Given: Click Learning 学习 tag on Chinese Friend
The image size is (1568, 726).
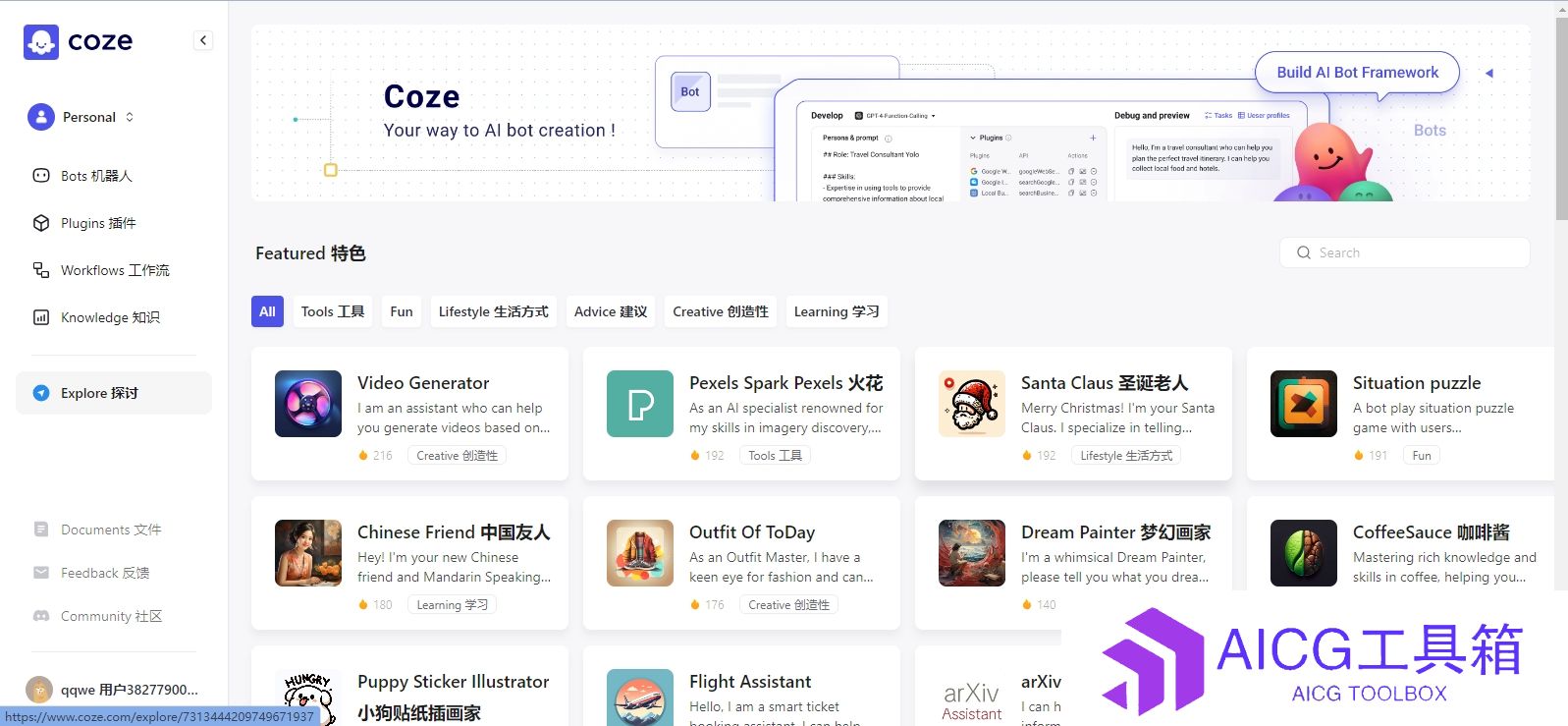Looking at the screenshot, I should (x=453, y=605).
